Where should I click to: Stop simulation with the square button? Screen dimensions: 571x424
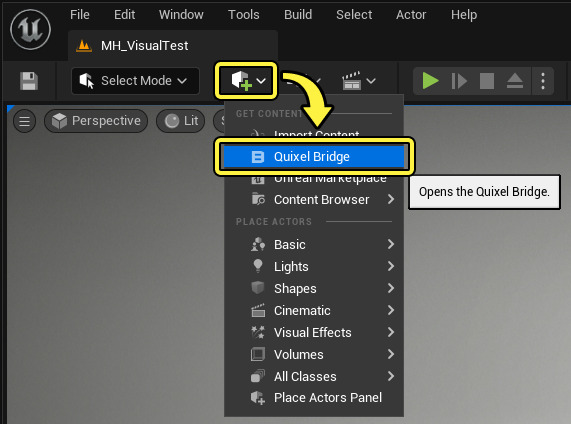pyautogui.click(x=487, y=81)
